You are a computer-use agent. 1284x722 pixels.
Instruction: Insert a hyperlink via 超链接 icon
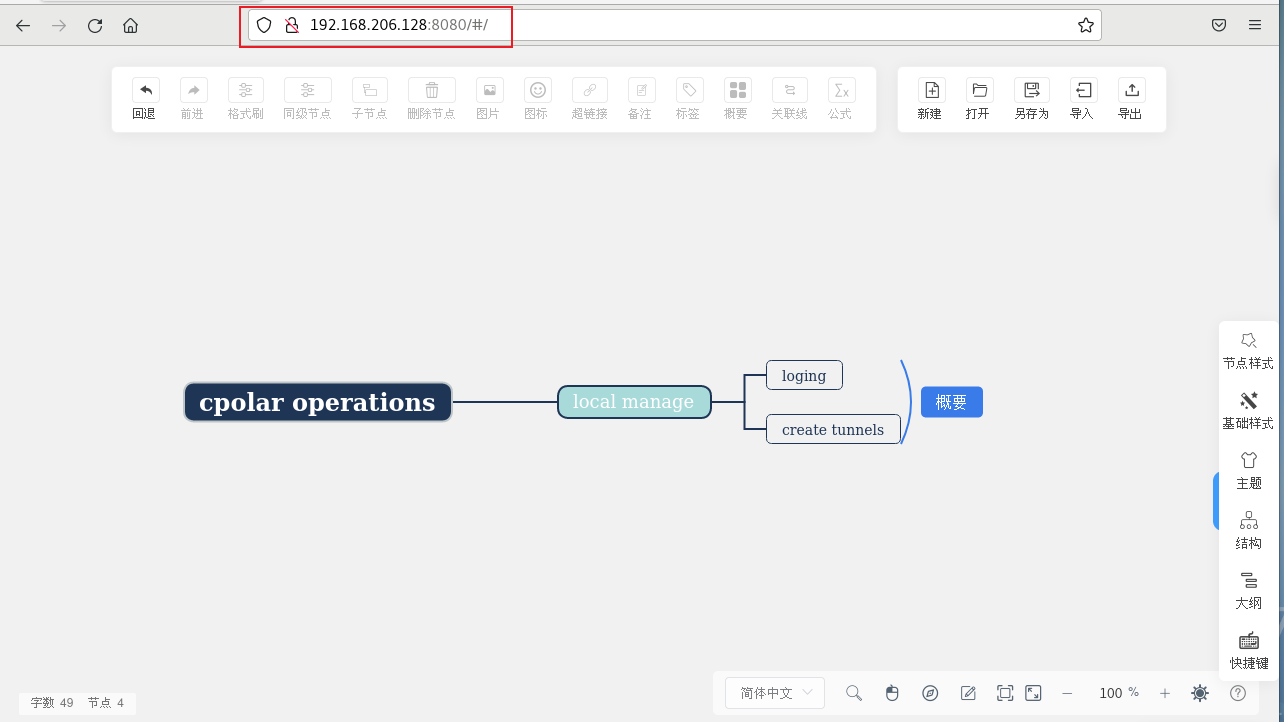point(589,97)
